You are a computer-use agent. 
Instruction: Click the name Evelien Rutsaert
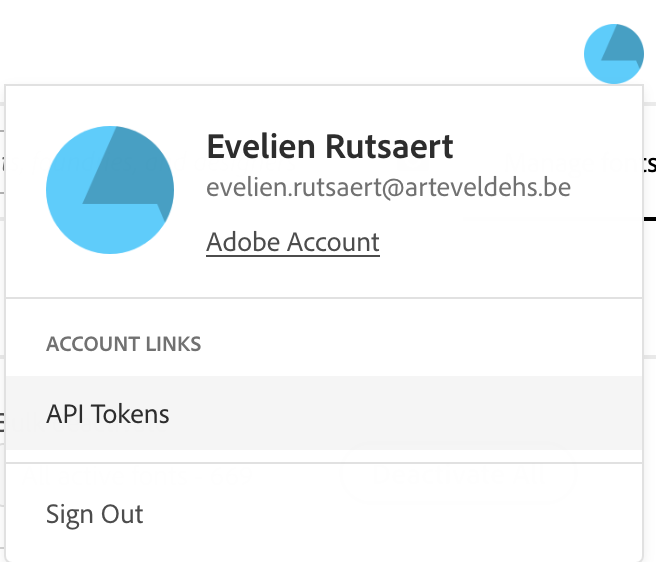click(329, 147)
